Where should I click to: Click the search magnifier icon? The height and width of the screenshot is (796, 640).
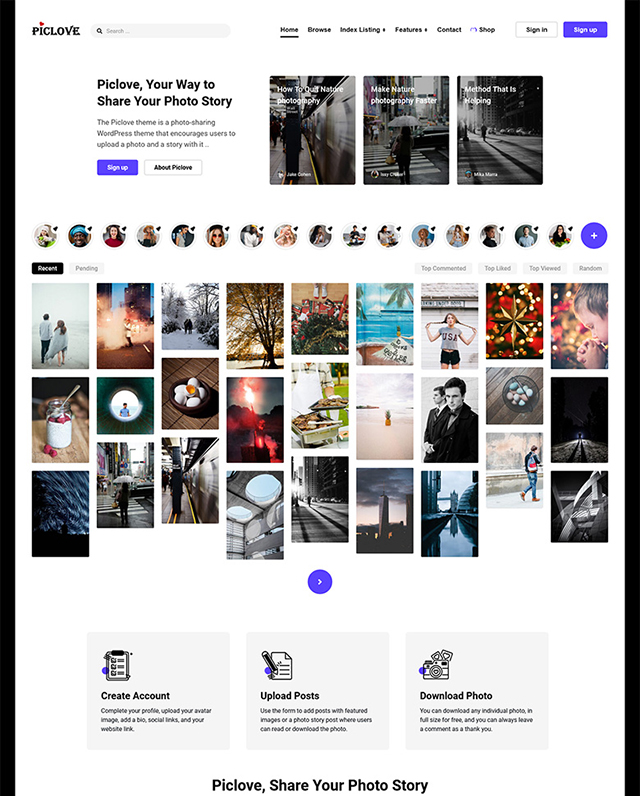coord(100,31)
